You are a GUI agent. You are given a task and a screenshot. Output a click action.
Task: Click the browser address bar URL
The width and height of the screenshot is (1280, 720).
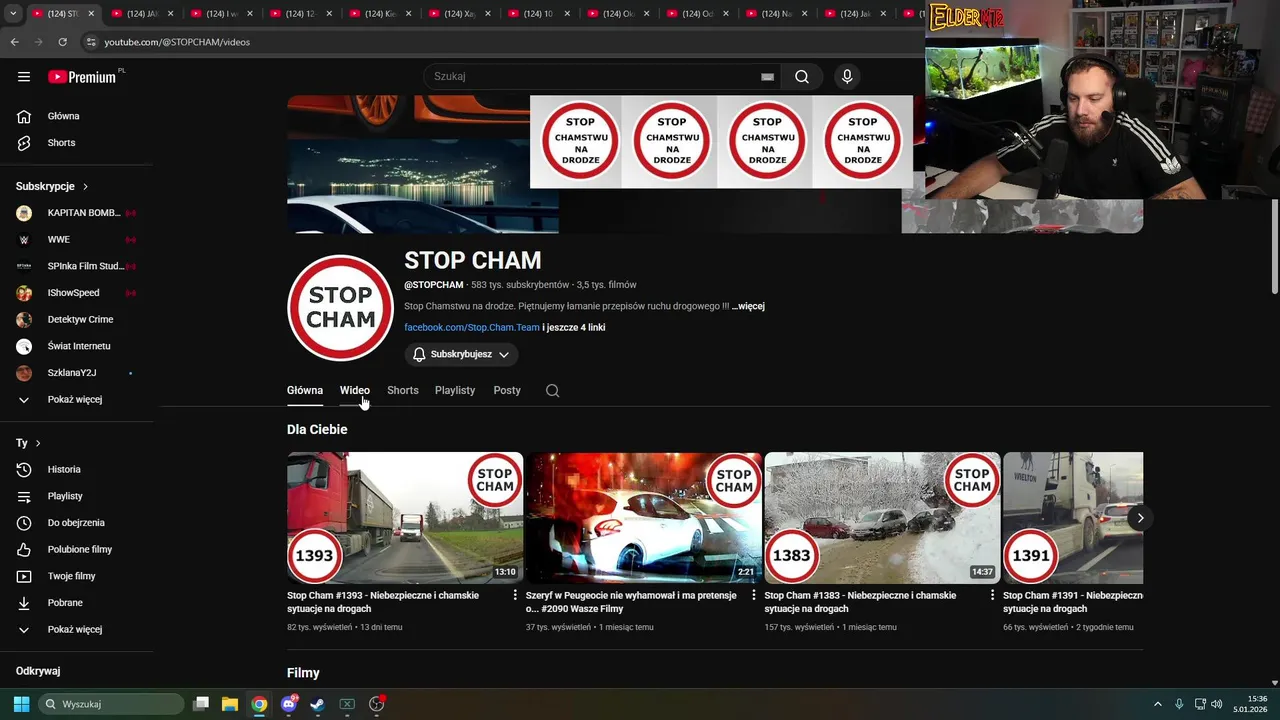177,42
